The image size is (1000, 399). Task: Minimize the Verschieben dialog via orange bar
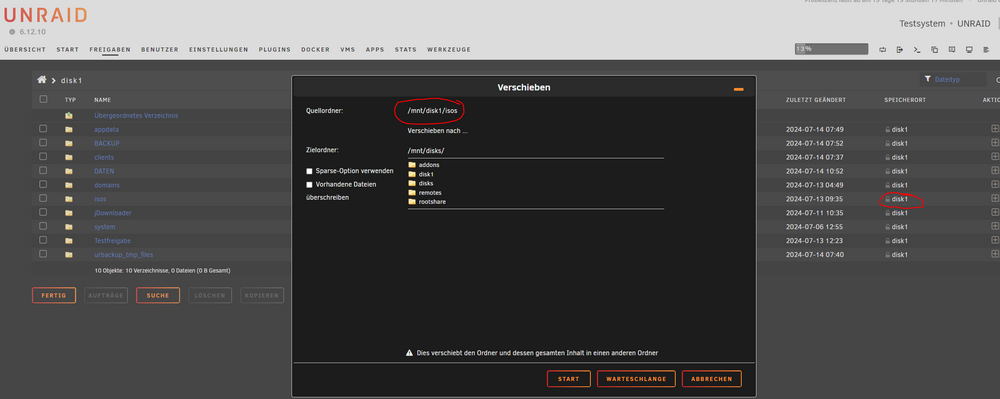739,89
